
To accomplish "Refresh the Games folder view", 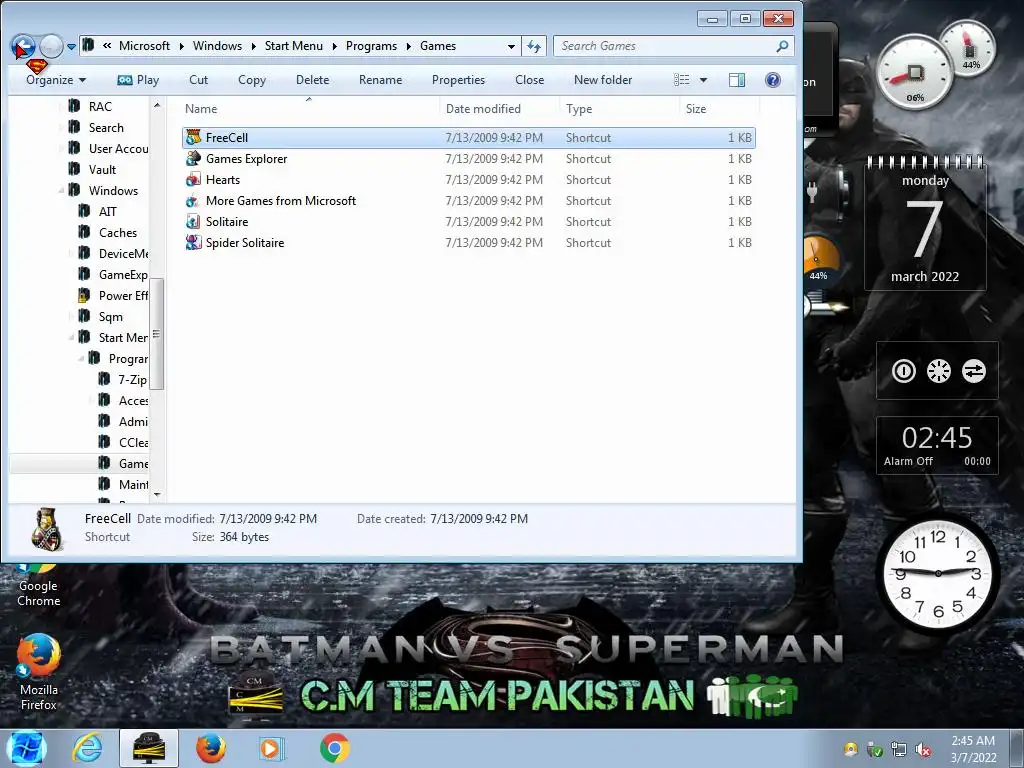I will click(x=534, y=46).
